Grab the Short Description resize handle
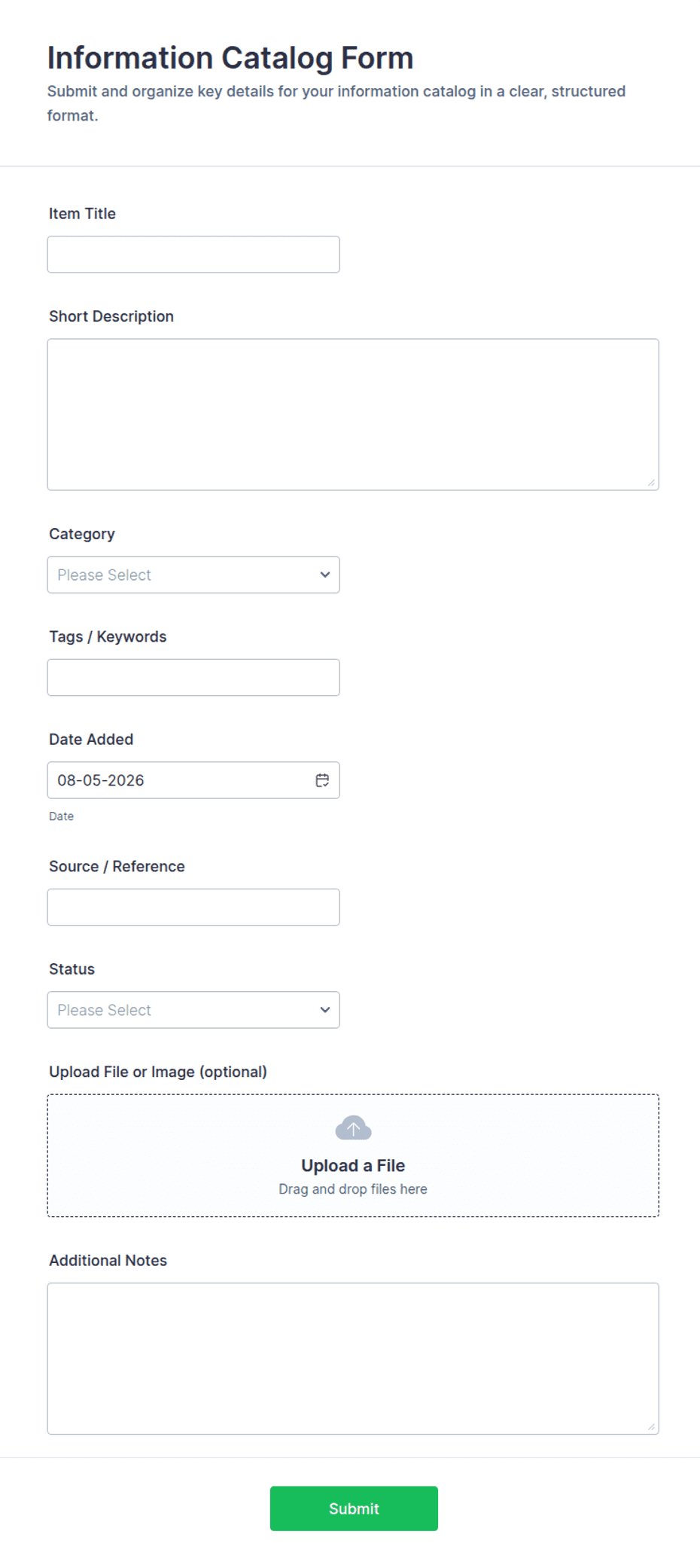Image resolution: width=700 pixels, height=1568 pixels. (x=652, y=483)
